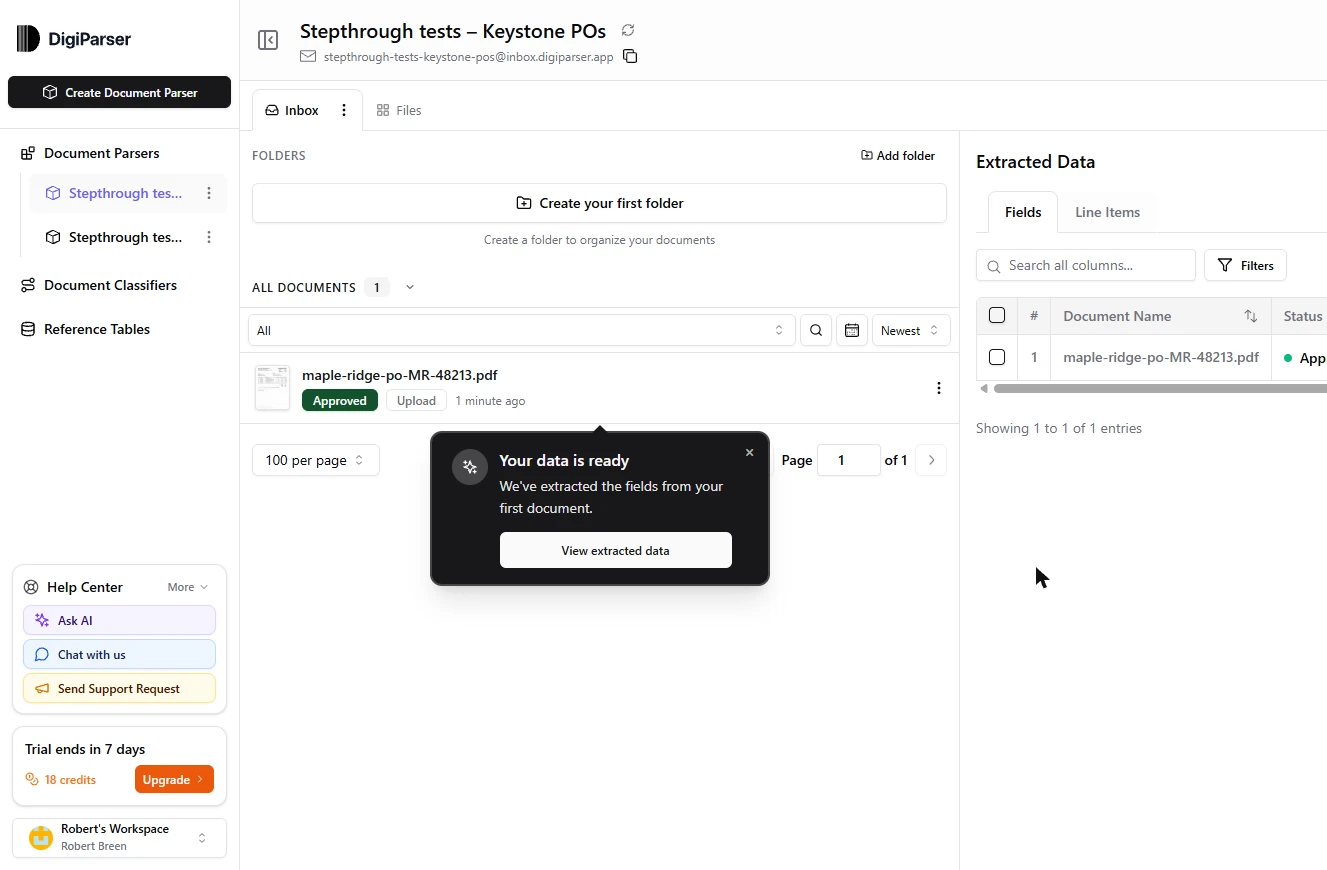Click Robert's Workspace avatar
Image resolution: width=1327 pixels, height=870 pixels.
click(41, 837)
